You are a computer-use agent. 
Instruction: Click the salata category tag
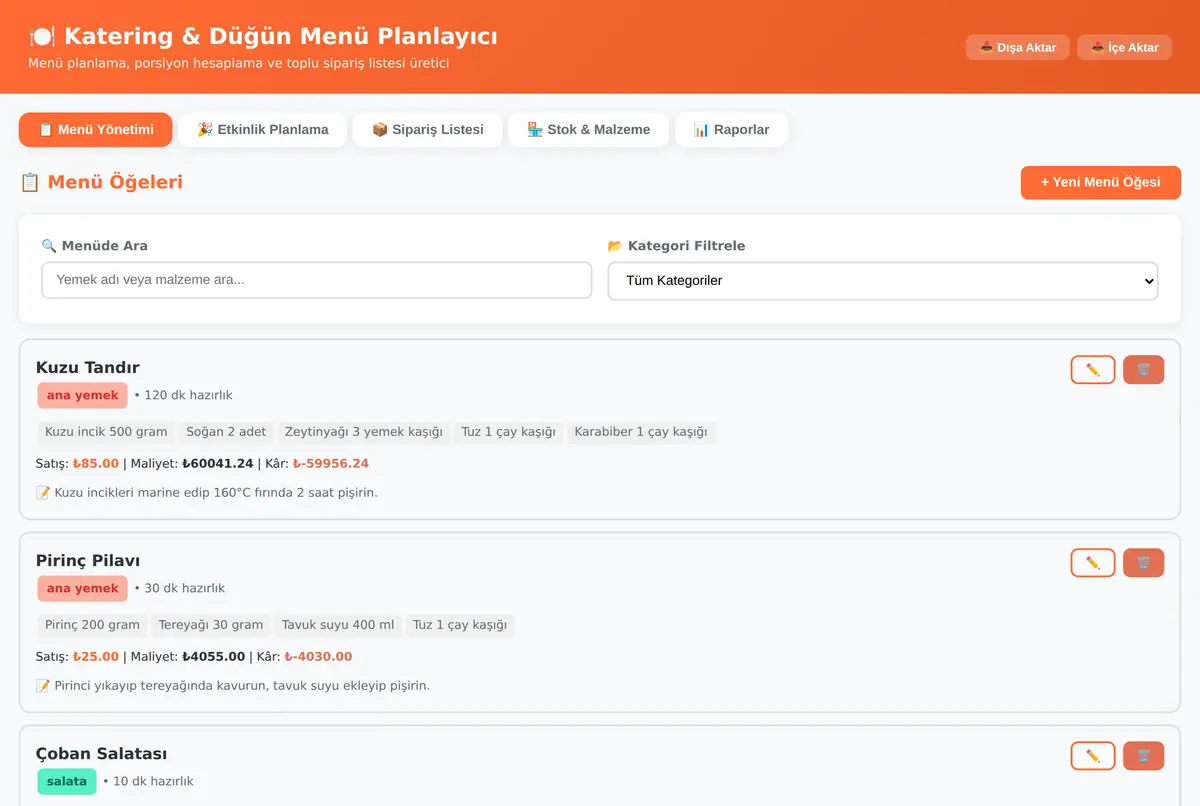[x=67, y=781]
